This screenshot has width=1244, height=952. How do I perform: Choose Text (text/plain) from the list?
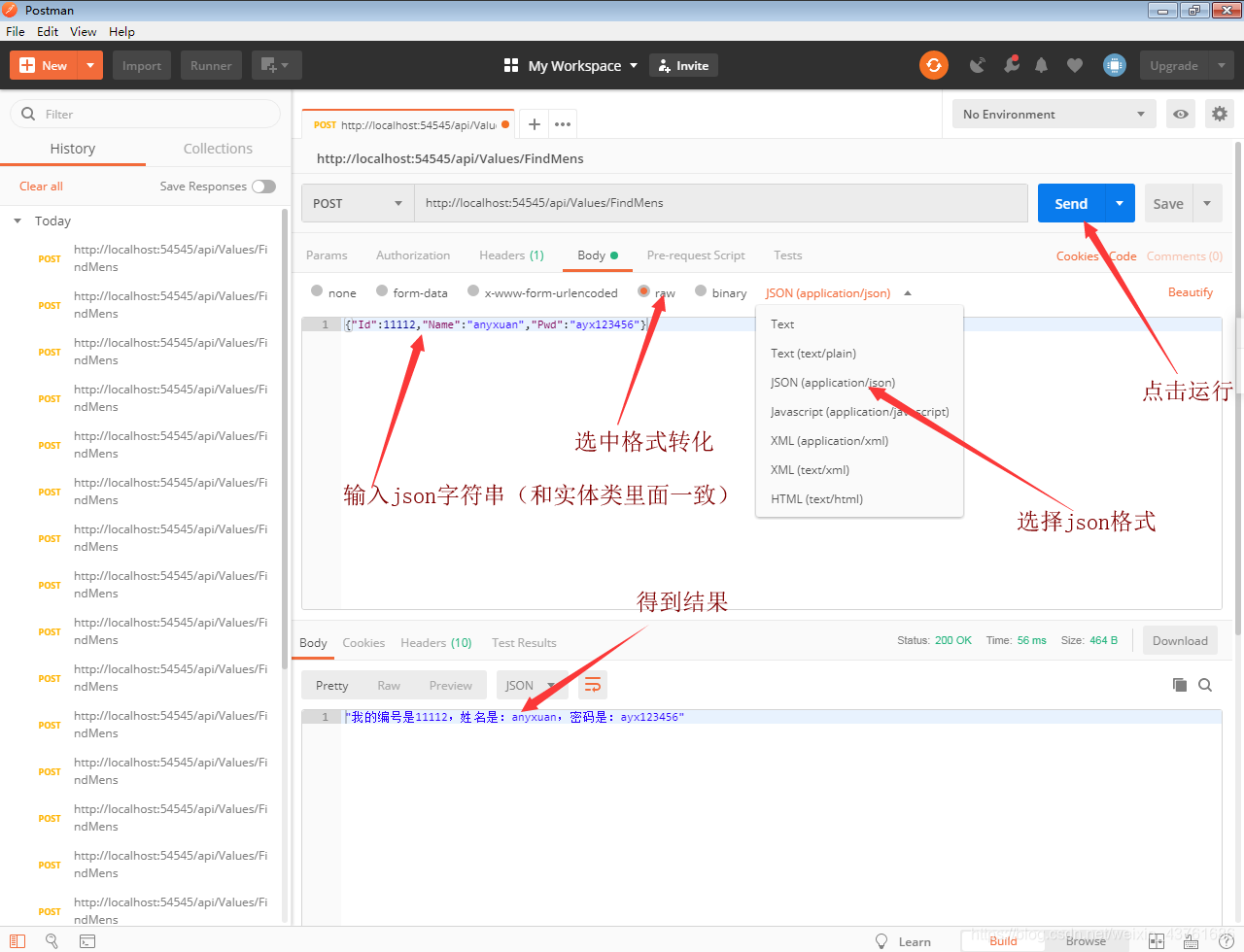[x=859, y=353]
